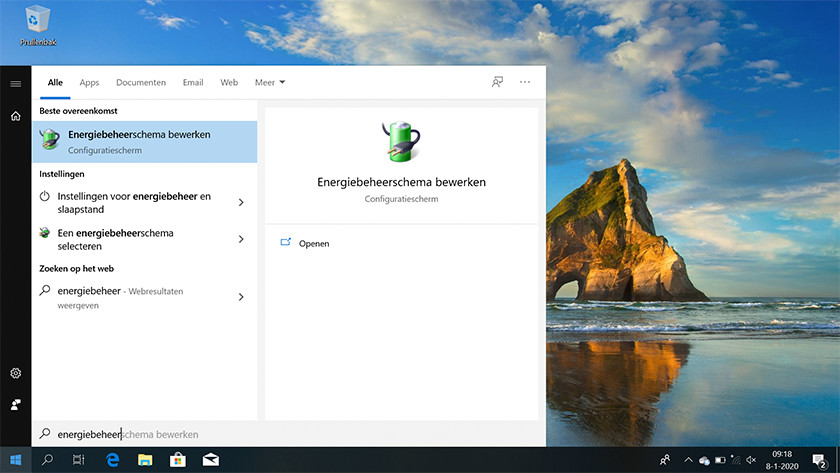This screenshot has height=473, width=840.
Task: Open Microsoft Store from the taskbar
Action: point(178,460)
